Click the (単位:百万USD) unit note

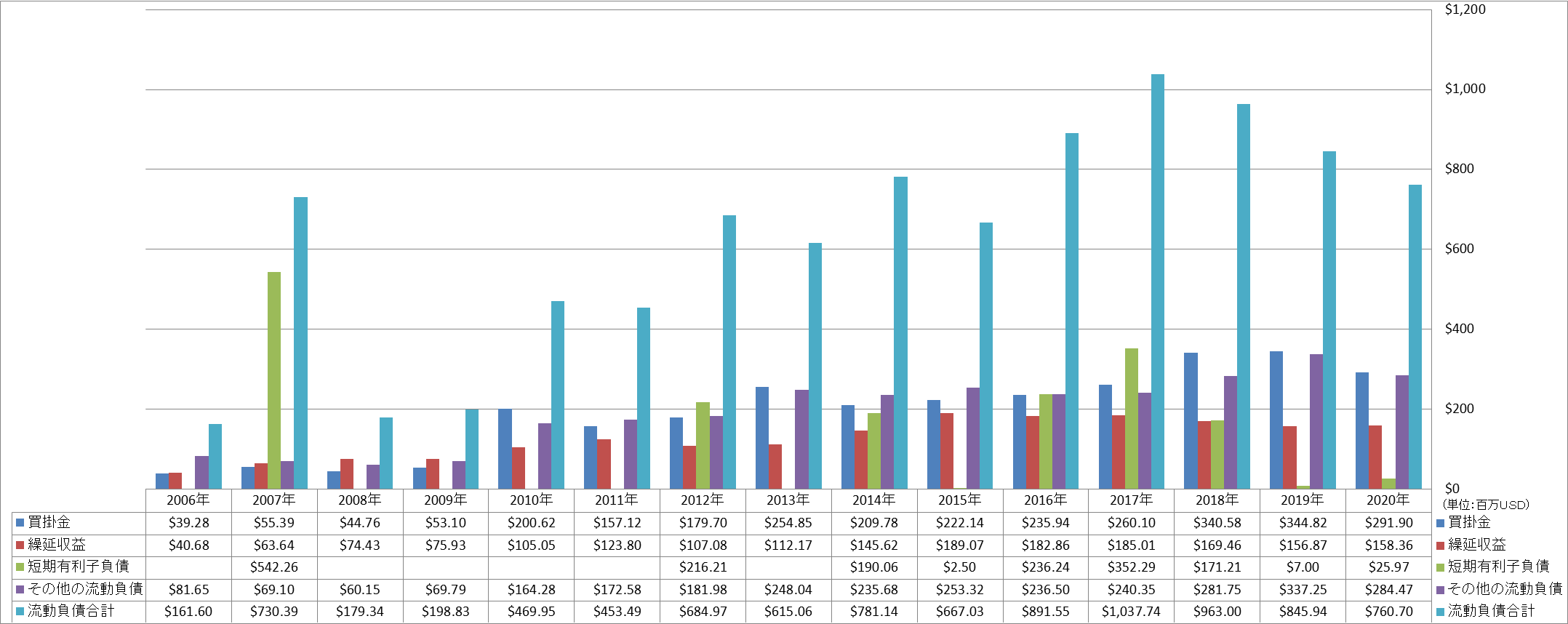[x=1486, y=505]
